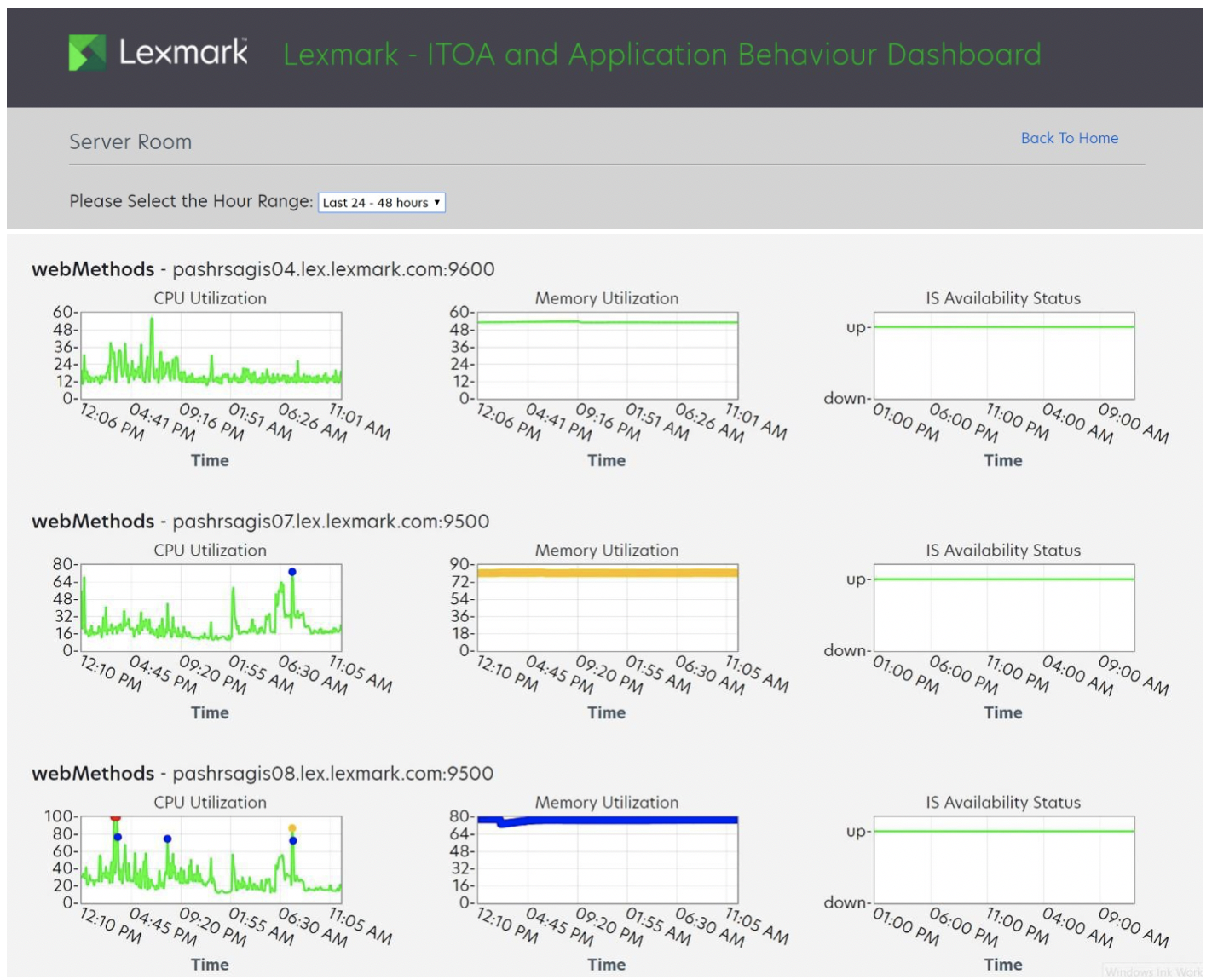Click the Server Room heading

click(x=130, y=141)
